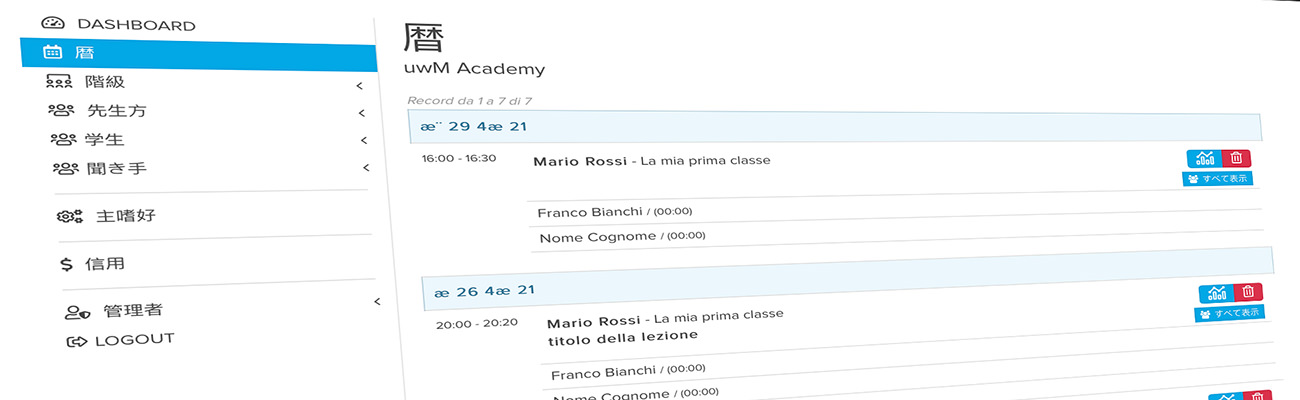The image size is (1300, 400).
Task: Expand the 先生方 submenu chevron
Action: 361,113
